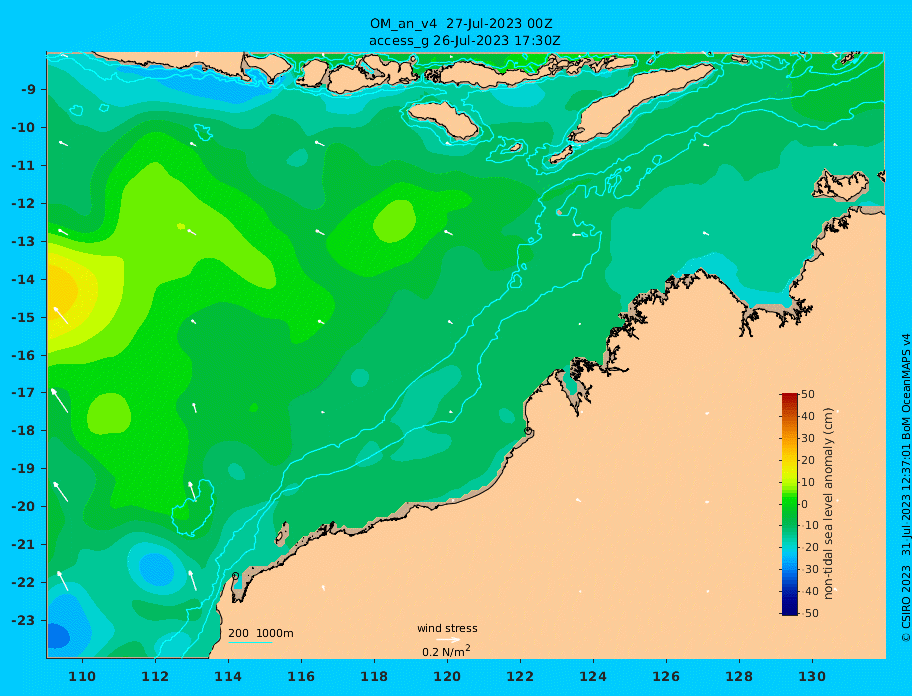The width and height of the screenshot is (912, 696).
Task: Click latitude axis label -11
Action: [x=23, y=166]
